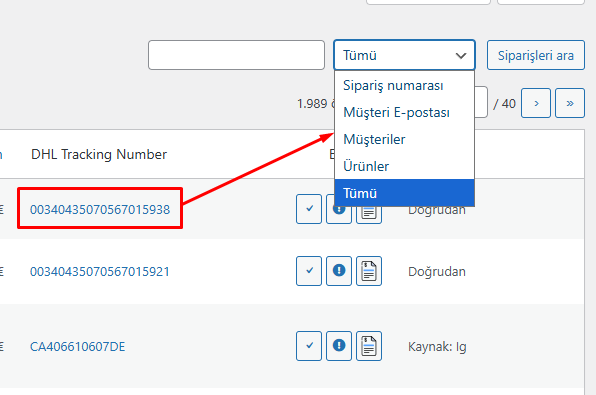Choose Sipariş numarası from dropdown list
This screenshot has height=395, width=596.
coord(404,86)
